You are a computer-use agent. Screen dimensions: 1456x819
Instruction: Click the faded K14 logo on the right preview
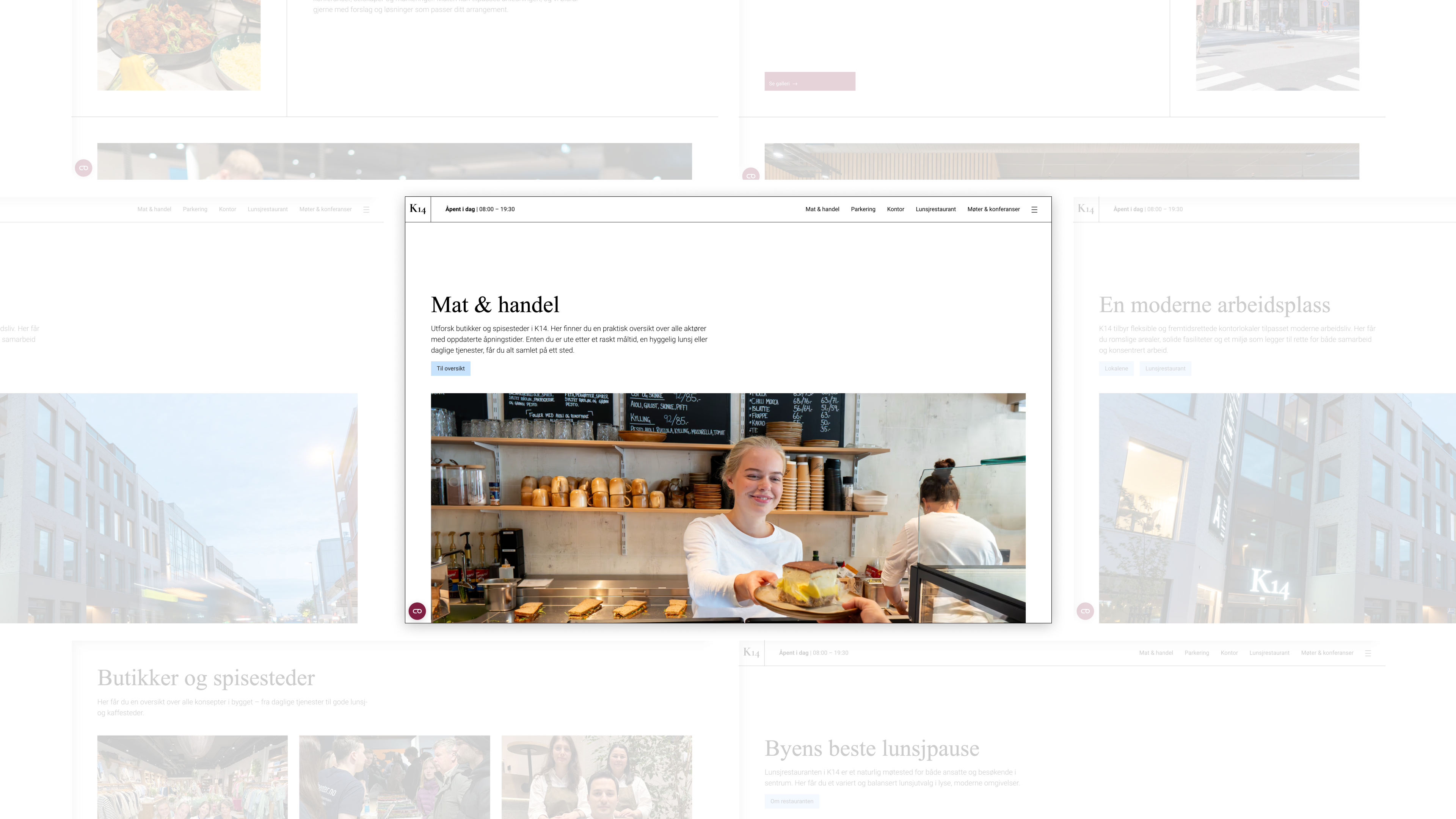[x=1086, y=209]
